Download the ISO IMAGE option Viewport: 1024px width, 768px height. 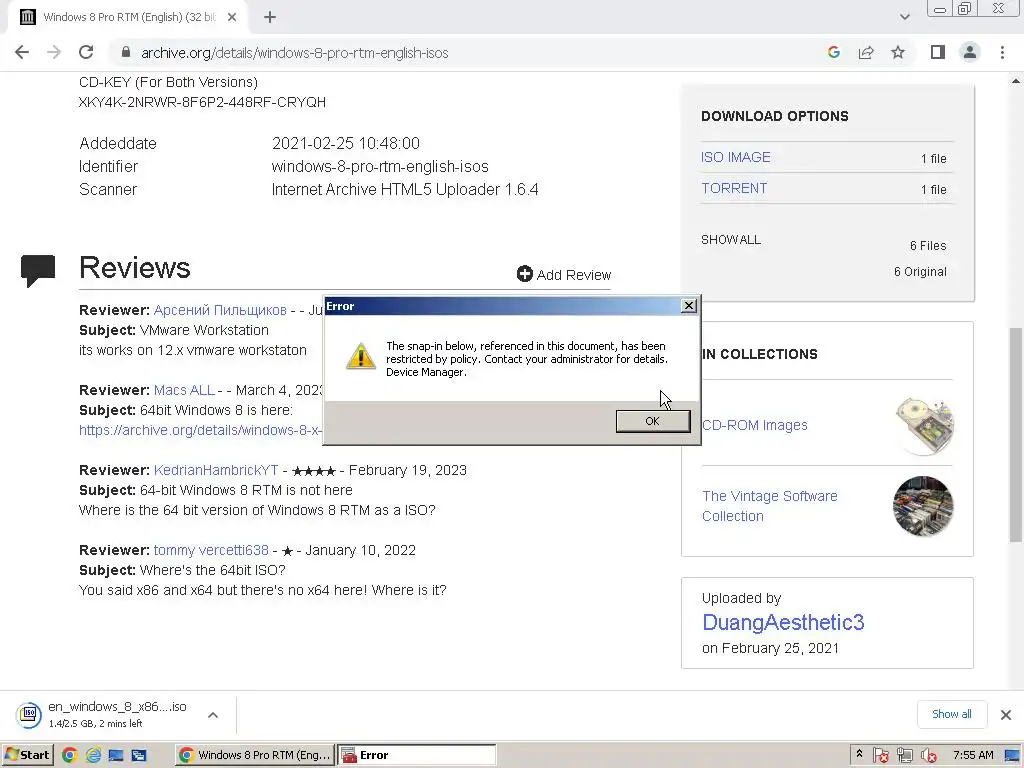coord(735,157)
